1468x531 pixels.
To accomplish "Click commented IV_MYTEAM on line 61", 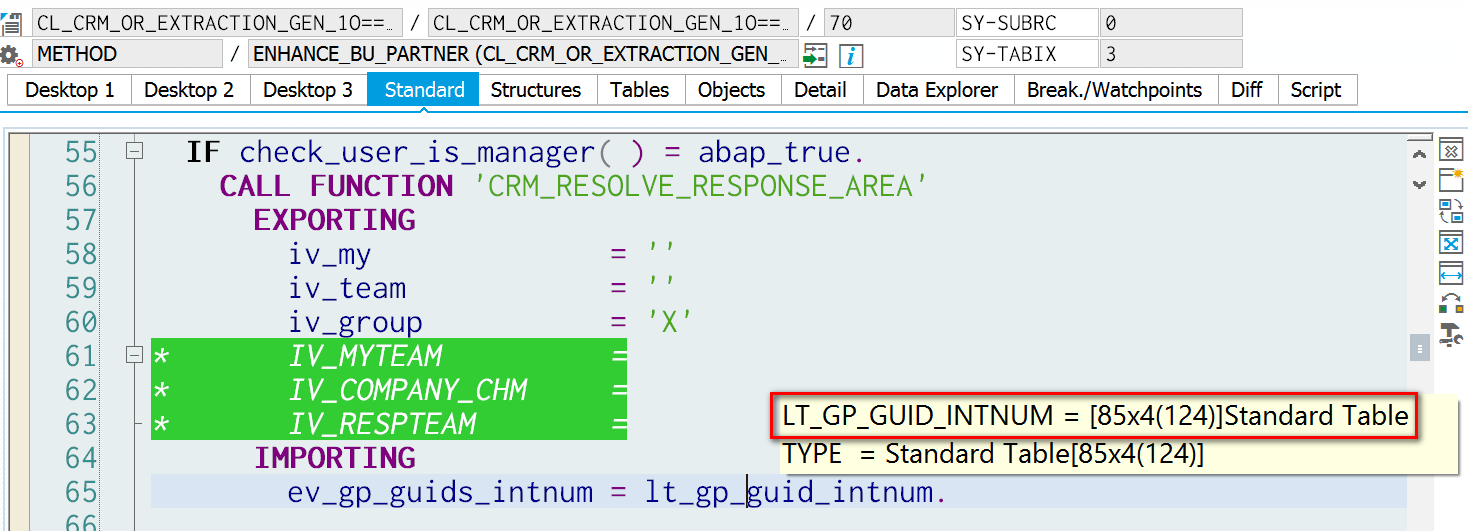I will tap(365, 356).
